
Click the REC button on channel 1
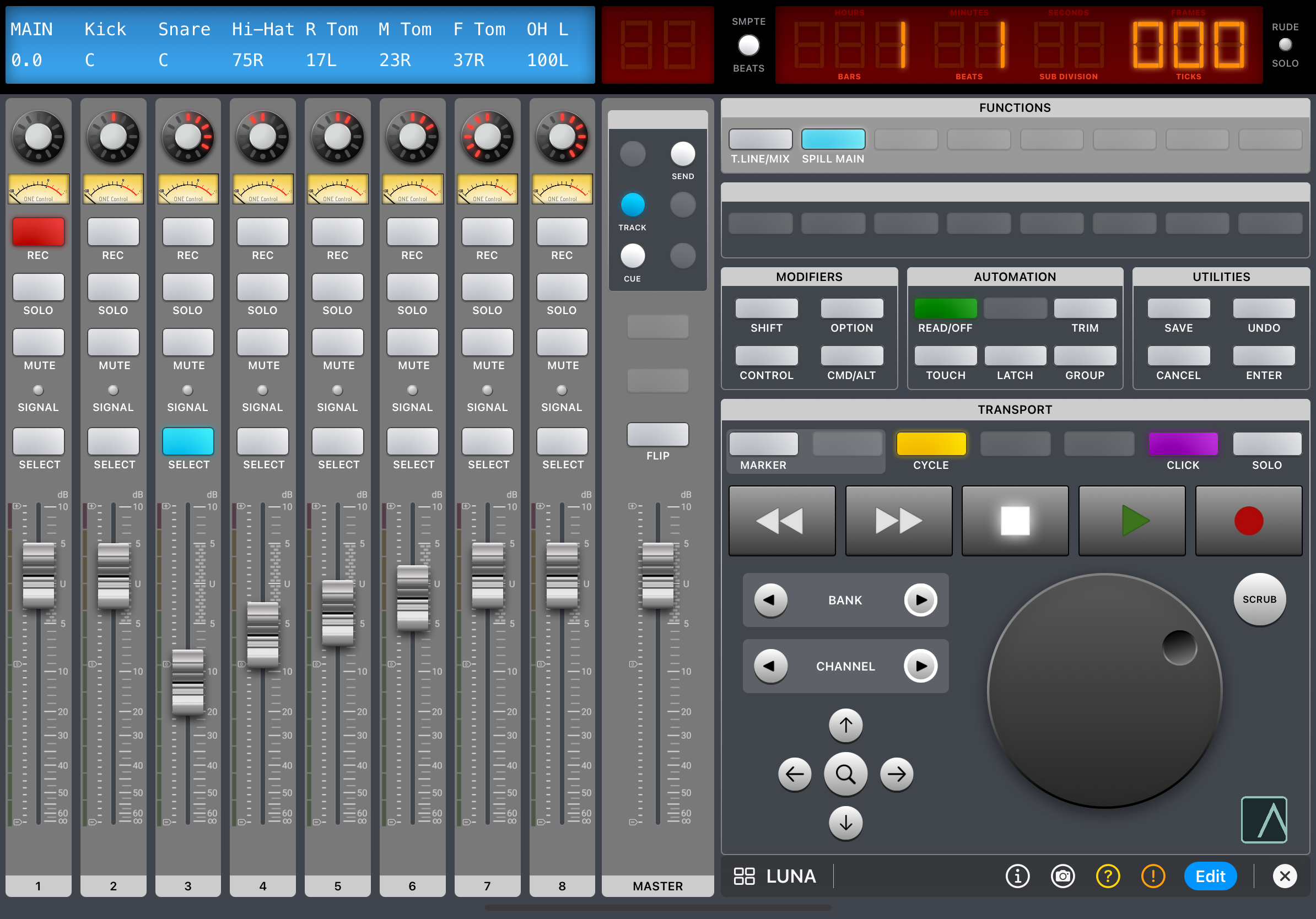(x=37, y=231)
